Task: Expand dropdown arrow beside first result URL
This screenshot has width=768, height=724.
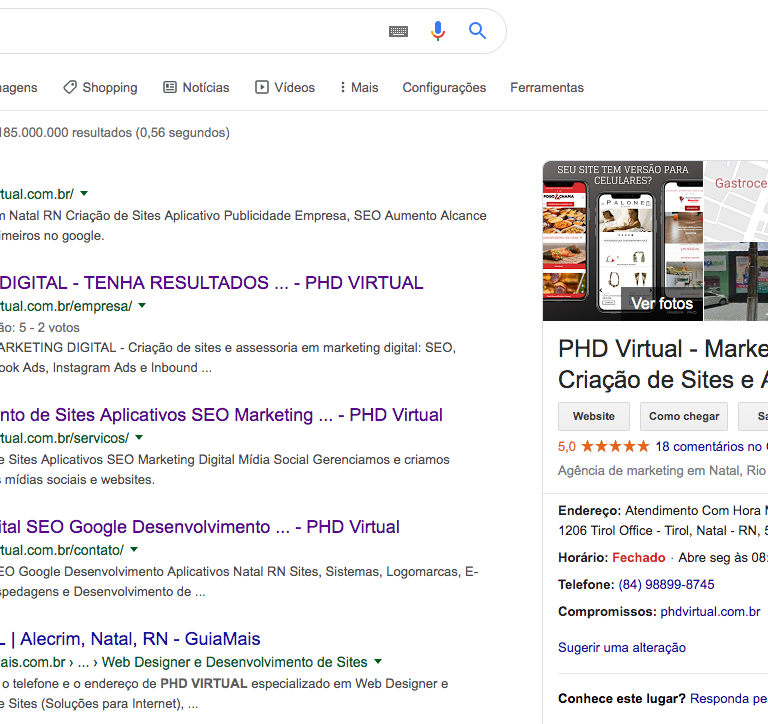Action: [84, 193]
